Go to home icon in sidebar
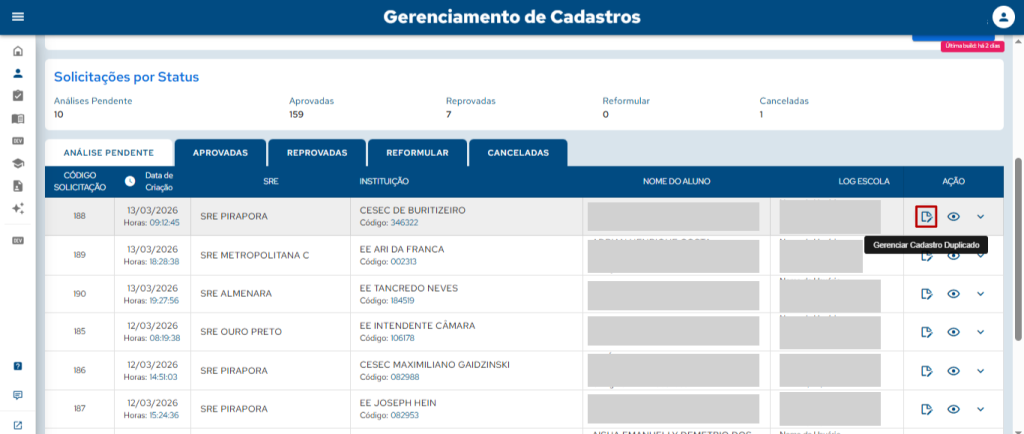This screenshot has height=434, width=1024. click(x=17, y=51)
